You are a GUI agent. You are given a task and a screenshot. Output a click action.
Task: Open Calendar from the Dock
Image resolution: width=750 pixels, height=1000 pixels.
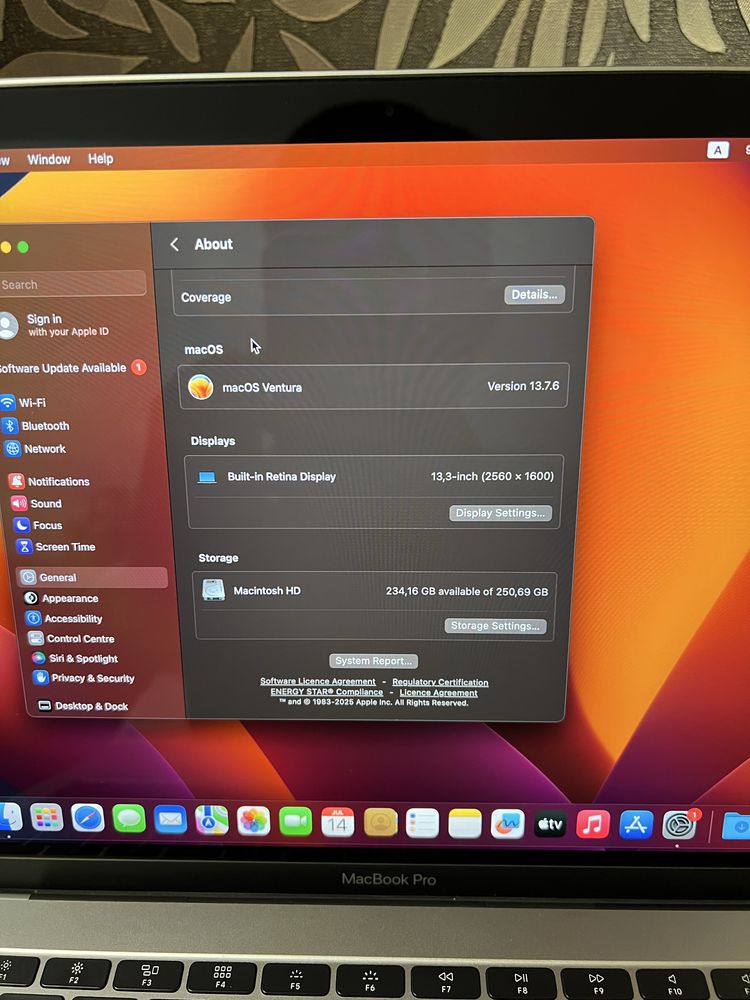(x=337, y=822)
